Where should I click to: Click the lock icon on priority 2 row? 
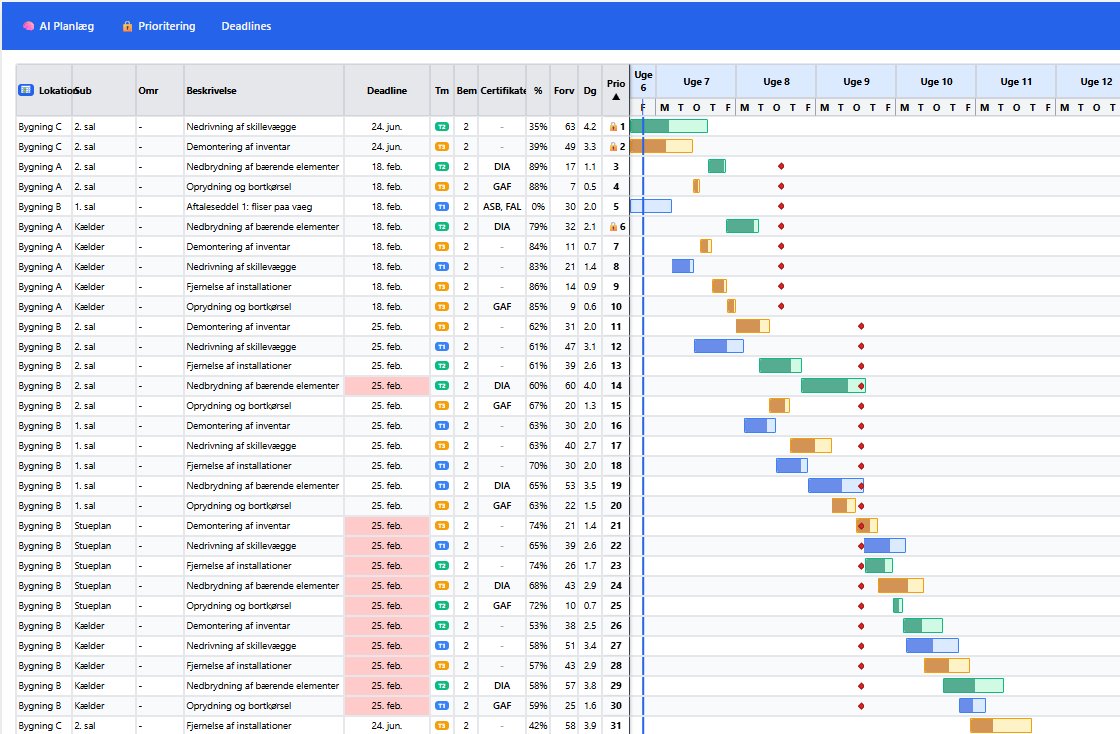click(x=613, y=147)
